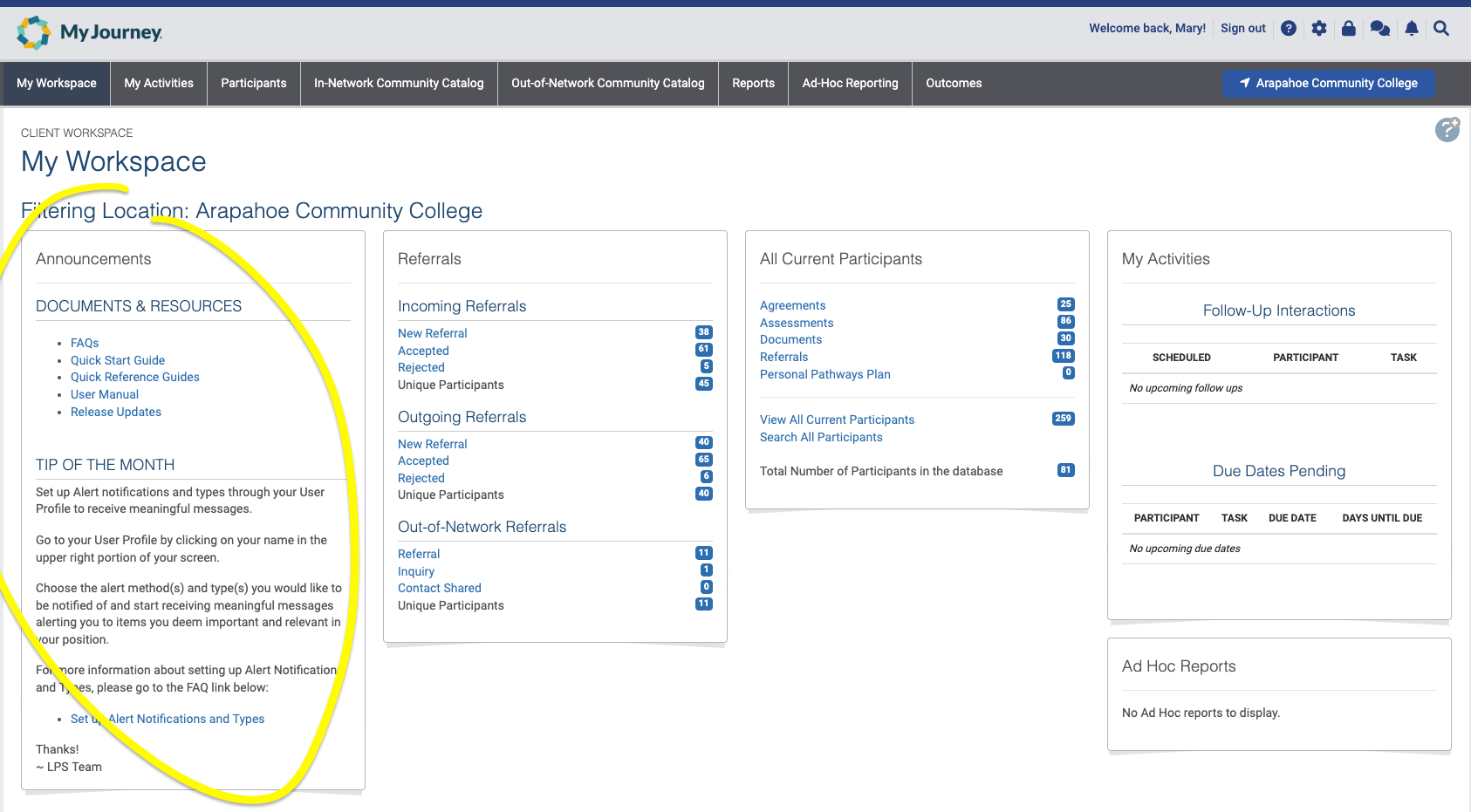Go to the Outcomes tab
This screenshot has width=1471, height=812.
pos(953,83)
